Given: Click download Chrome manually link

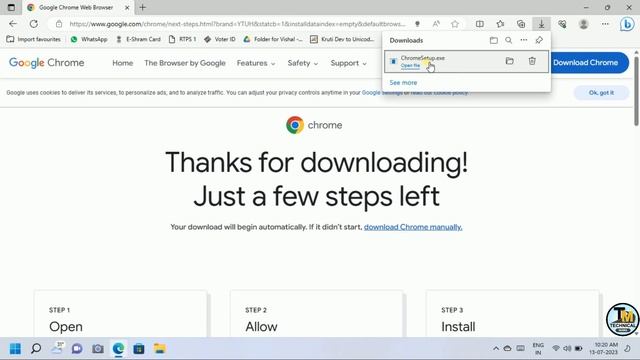Looking at the screenshot, I should pyautogui.click(x=413, y=227).
